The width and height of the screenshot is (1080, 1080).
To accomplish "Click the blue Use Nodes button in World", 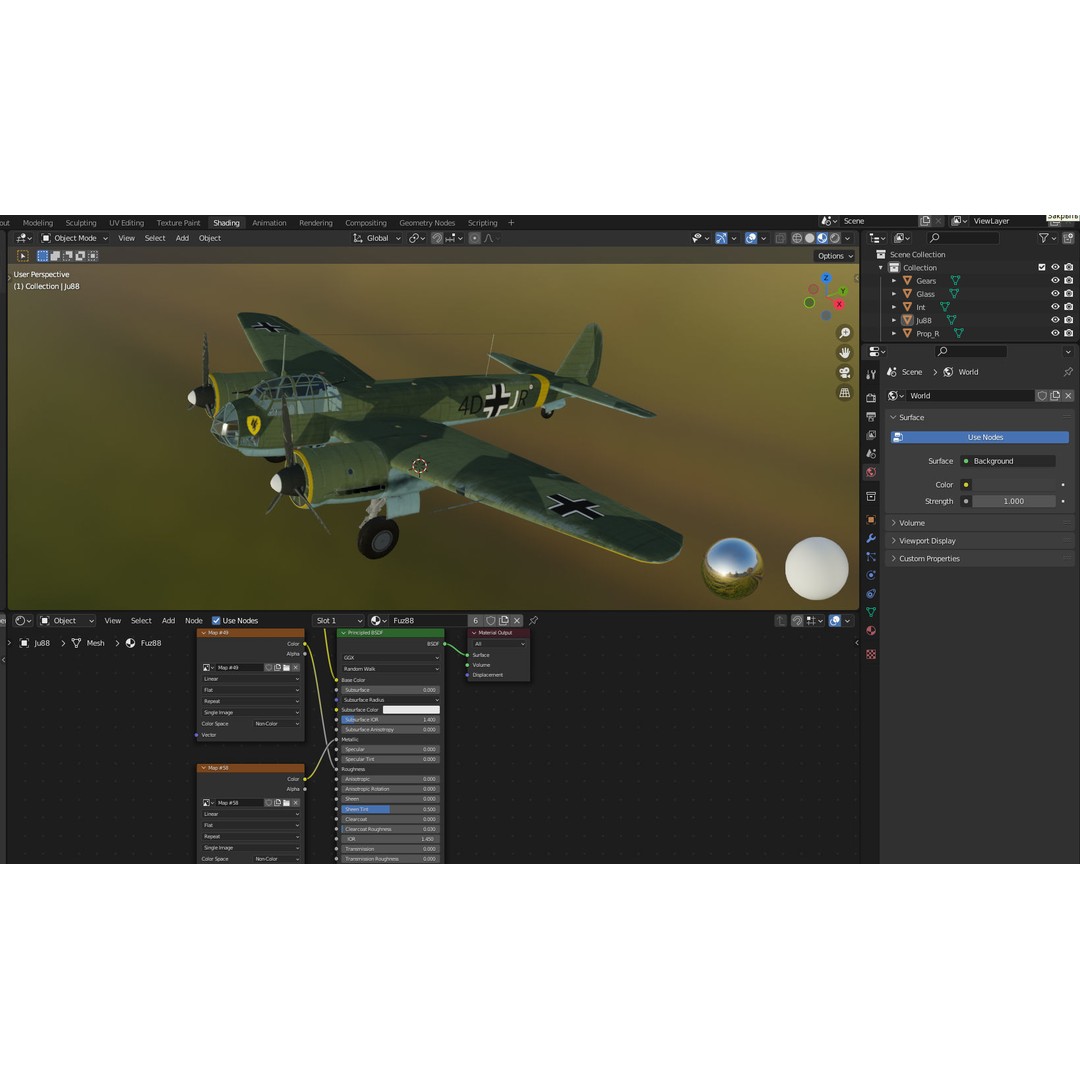I will pos(979,437).
